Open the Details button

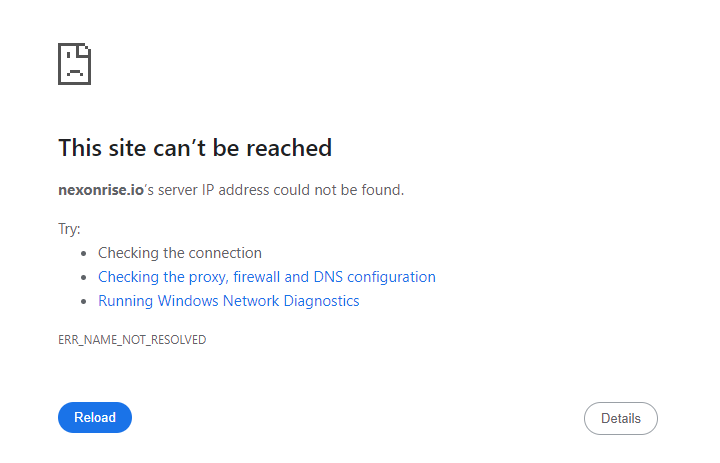point(620,418)
